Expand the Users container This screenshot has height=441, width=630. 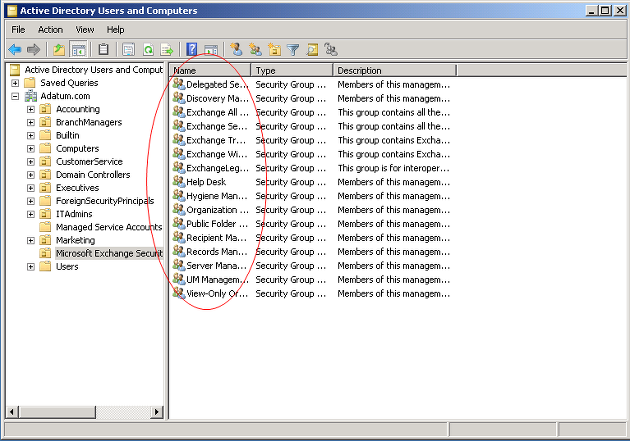[x=31, y=267]
